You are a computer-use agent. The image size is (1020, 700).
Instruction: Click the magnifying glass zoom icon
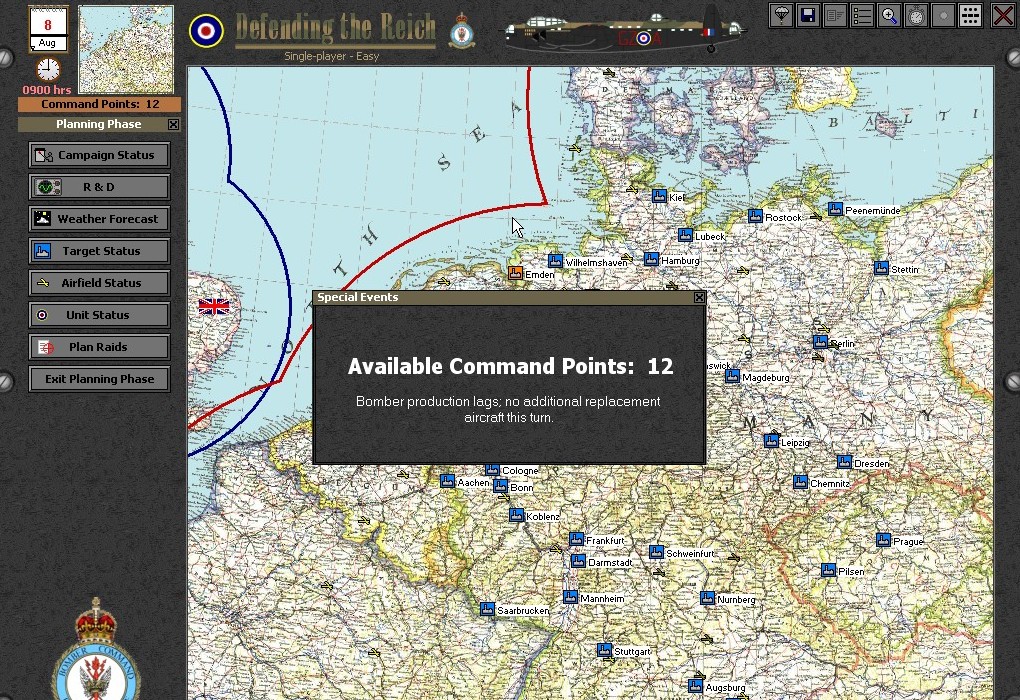coord(889,15)
